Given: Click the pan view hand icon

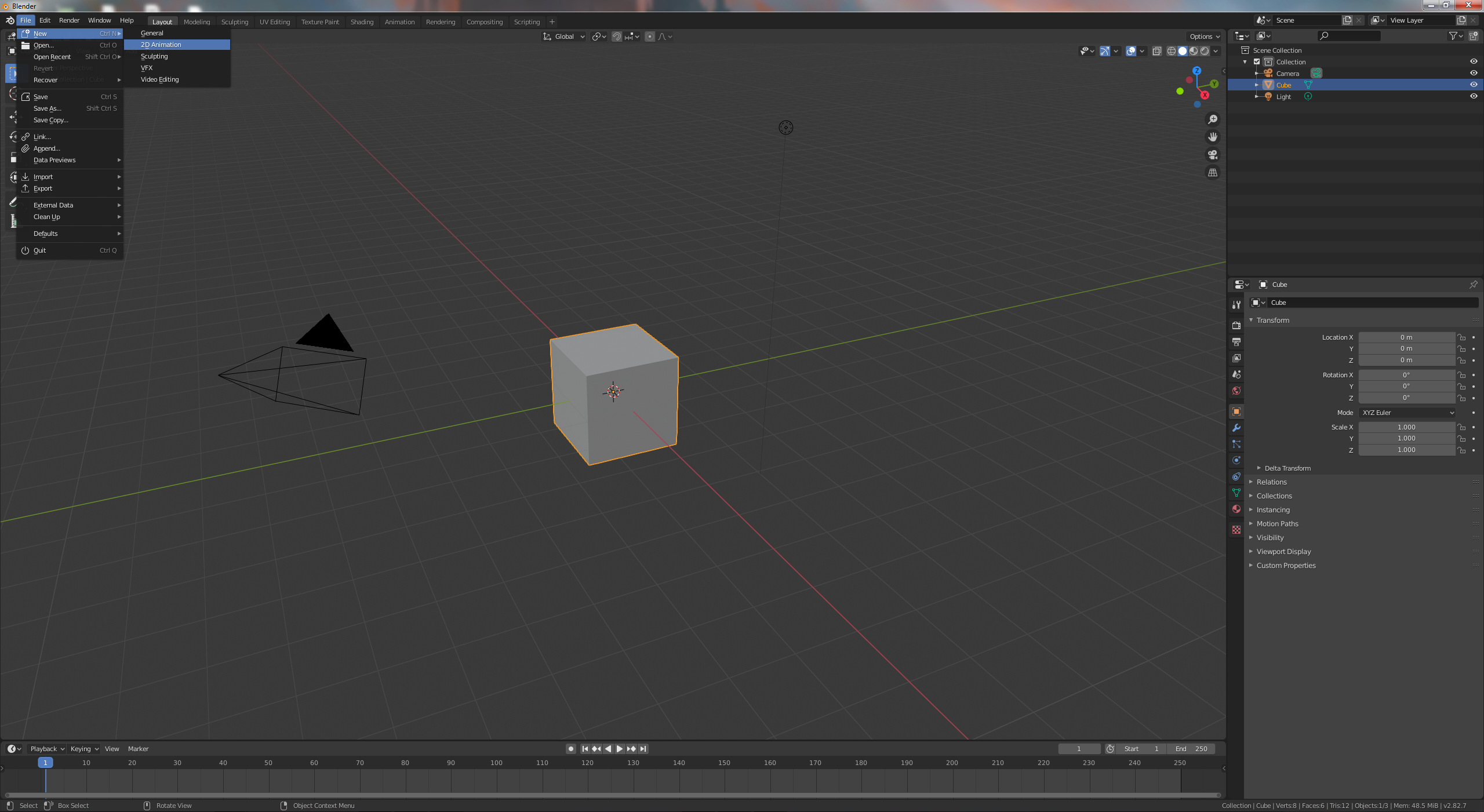Looking at the screenshot, I should tap(1212, 137).
